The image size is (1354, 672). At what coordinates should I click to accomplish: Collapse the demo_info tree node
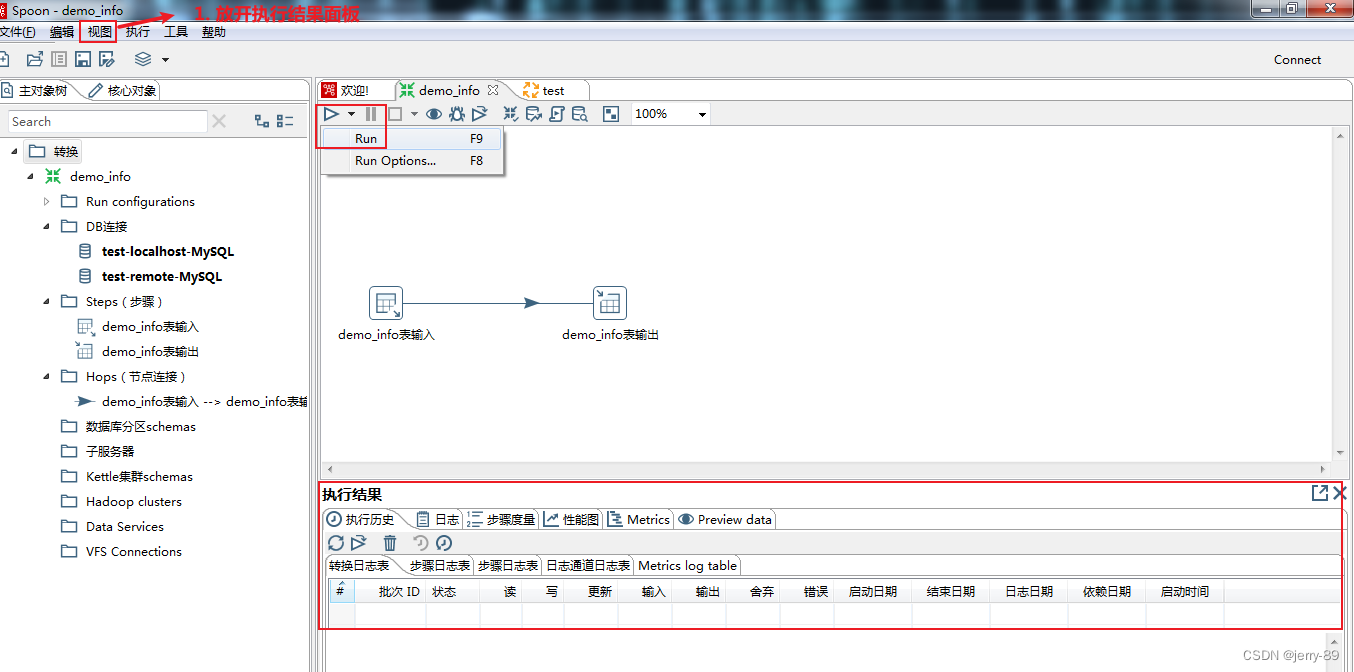(x=30, y=176)
